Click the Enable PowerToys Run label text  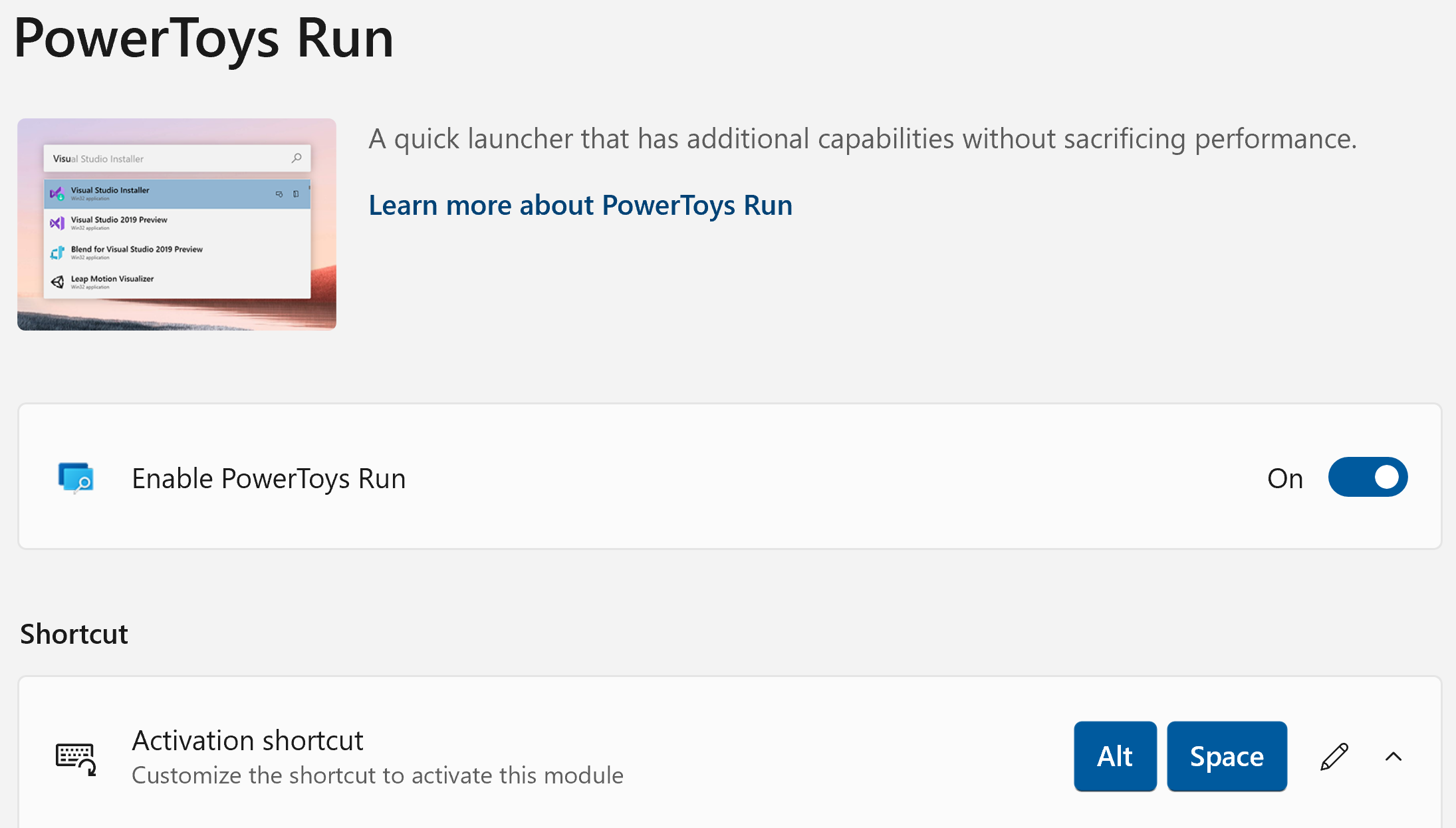pyautogui.click(x=269, y=479)
